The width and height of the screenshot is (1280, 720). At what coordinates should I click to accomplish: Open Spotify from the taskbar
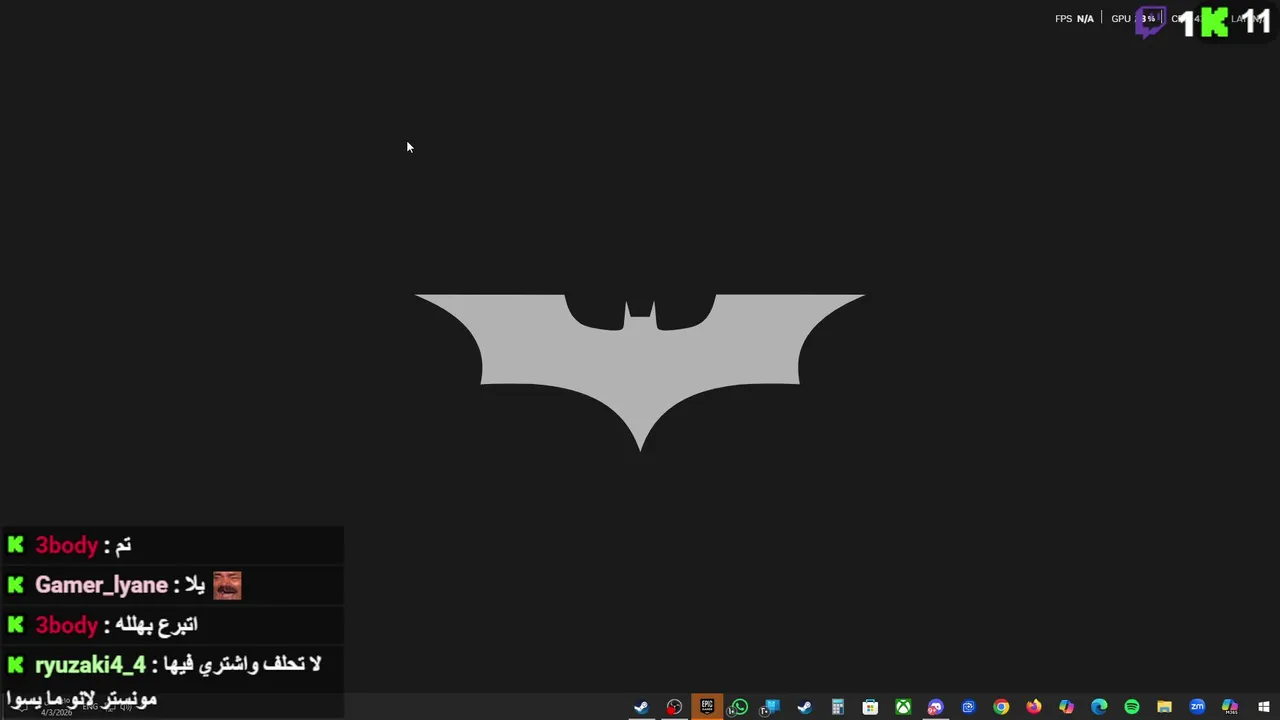1132,707
